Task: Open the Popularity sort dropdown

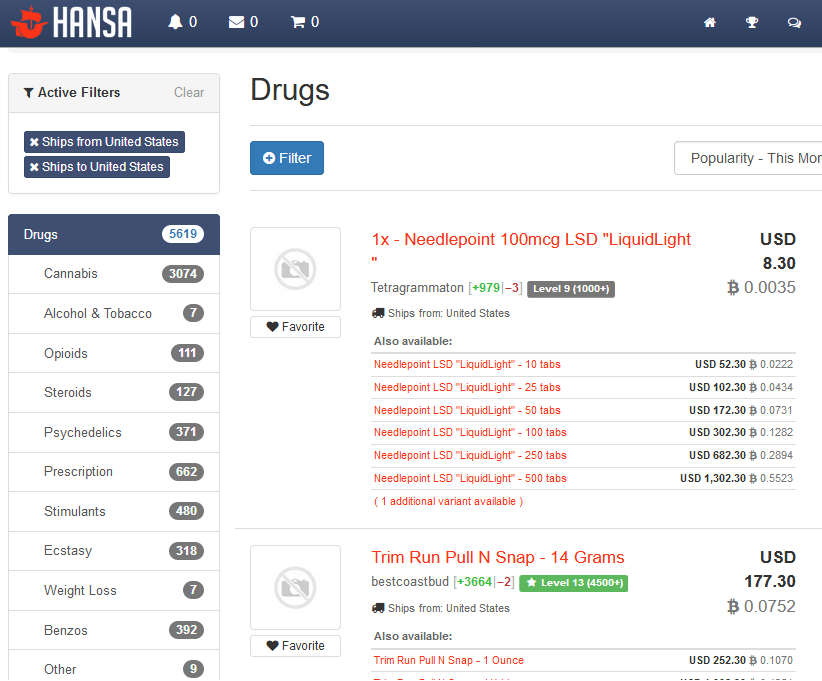Action: click(x=748, y=158)
